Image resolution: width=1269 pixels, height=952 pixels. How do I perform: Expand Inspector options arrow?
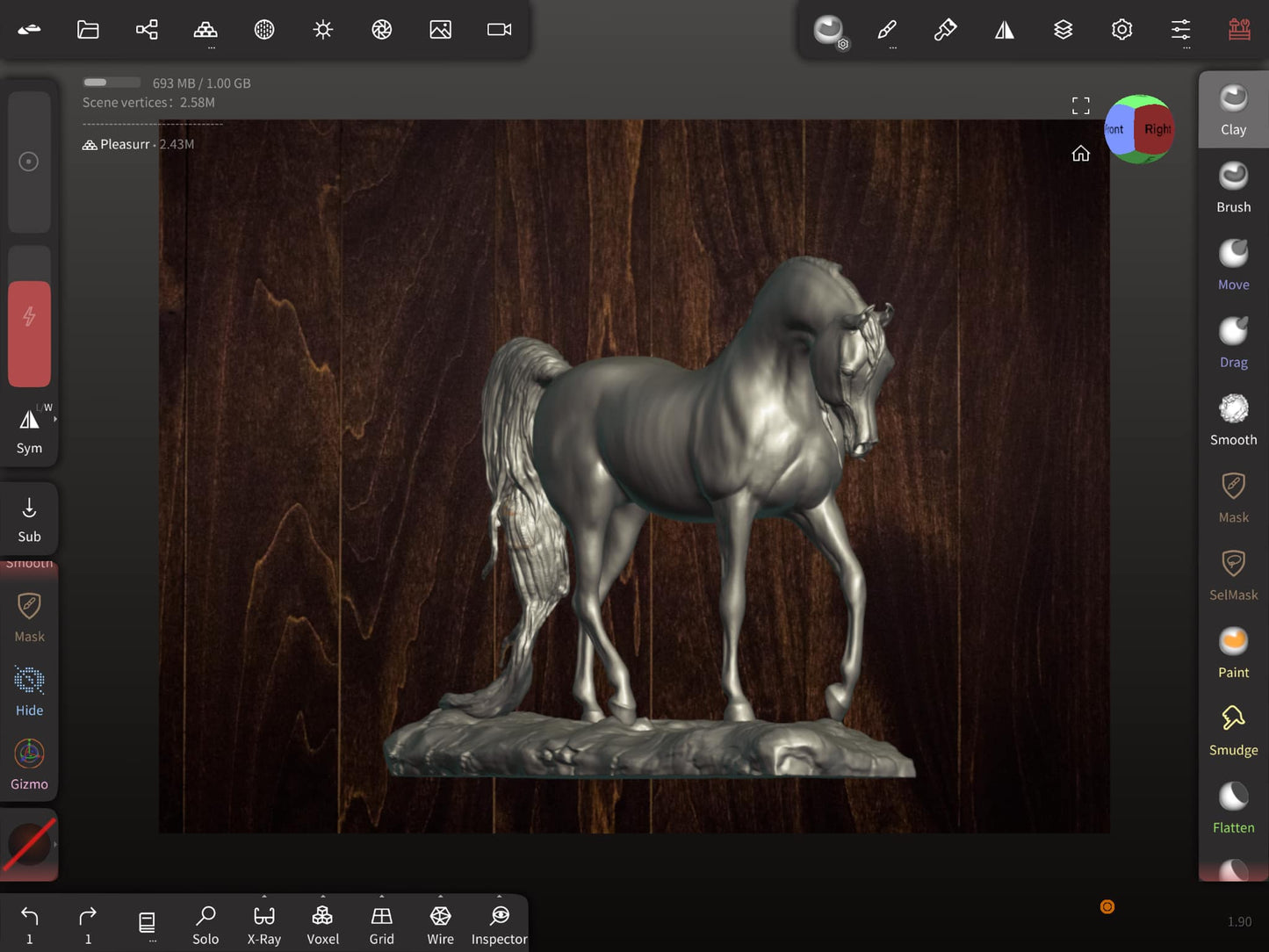pos(500,898)
